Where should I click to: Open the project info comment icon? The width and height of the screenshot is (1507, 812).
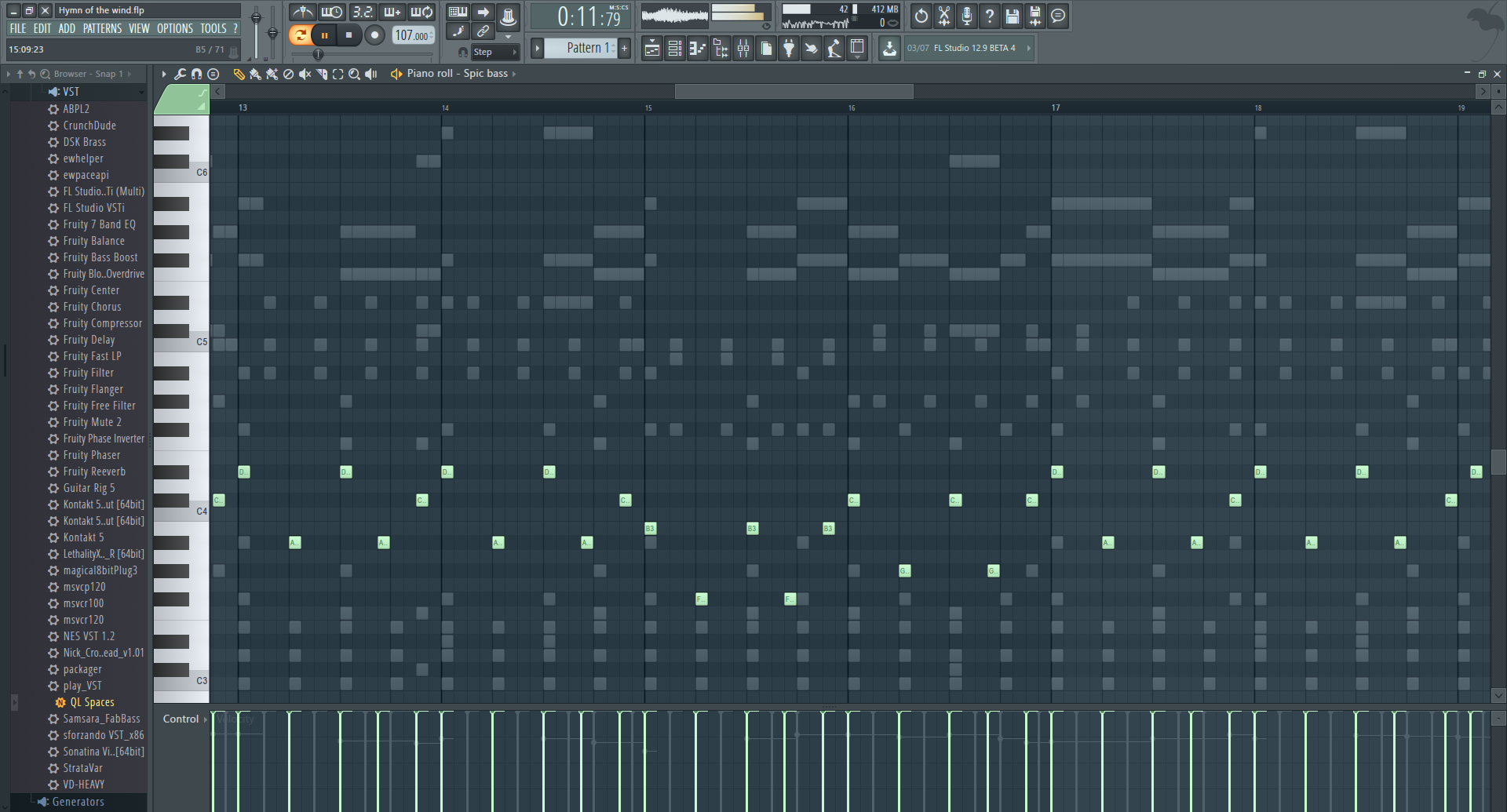(x=1058, y=16)
